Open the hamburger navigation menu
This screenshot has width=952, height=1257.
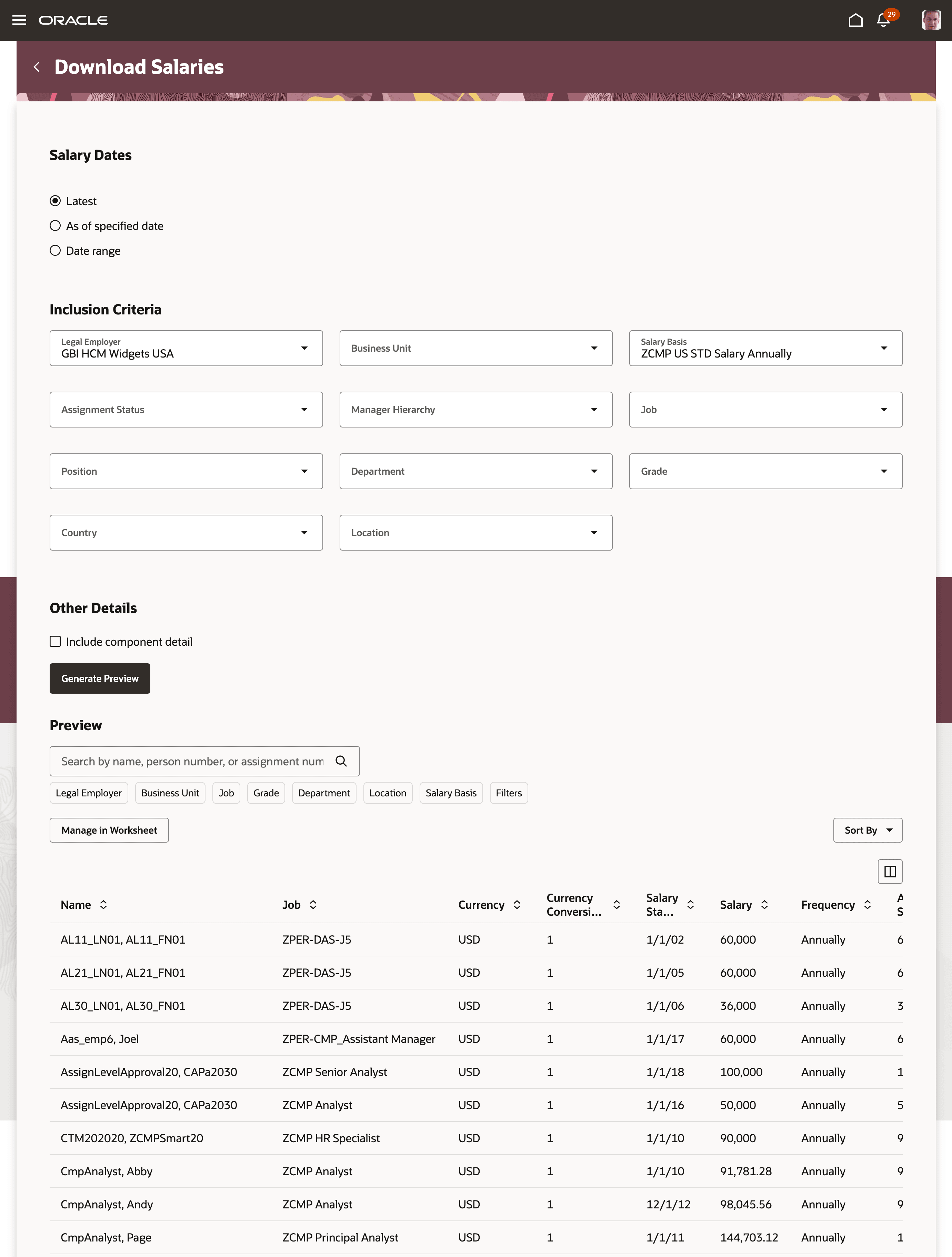[19, 20]
